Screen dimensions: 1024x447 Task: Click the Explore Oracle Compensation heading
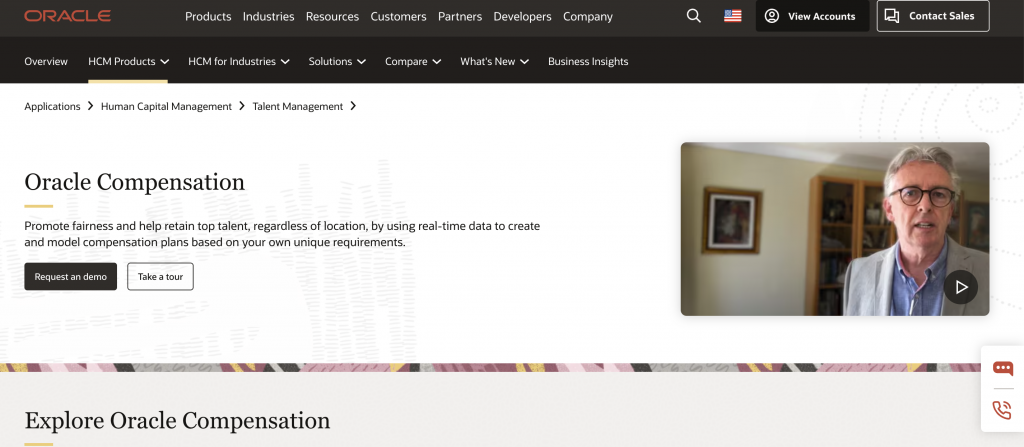[x=177, y=420]
